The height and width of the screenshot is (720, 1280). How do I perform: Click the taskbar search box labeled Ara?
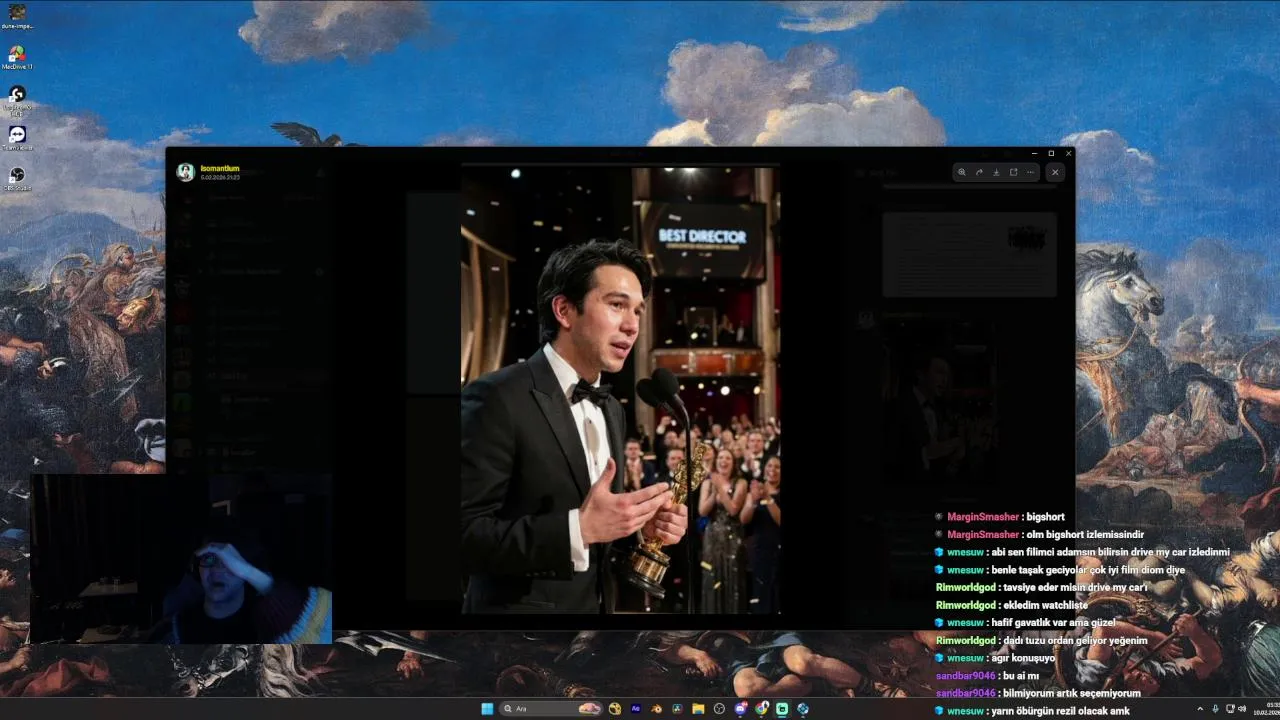tap(551, 709)
